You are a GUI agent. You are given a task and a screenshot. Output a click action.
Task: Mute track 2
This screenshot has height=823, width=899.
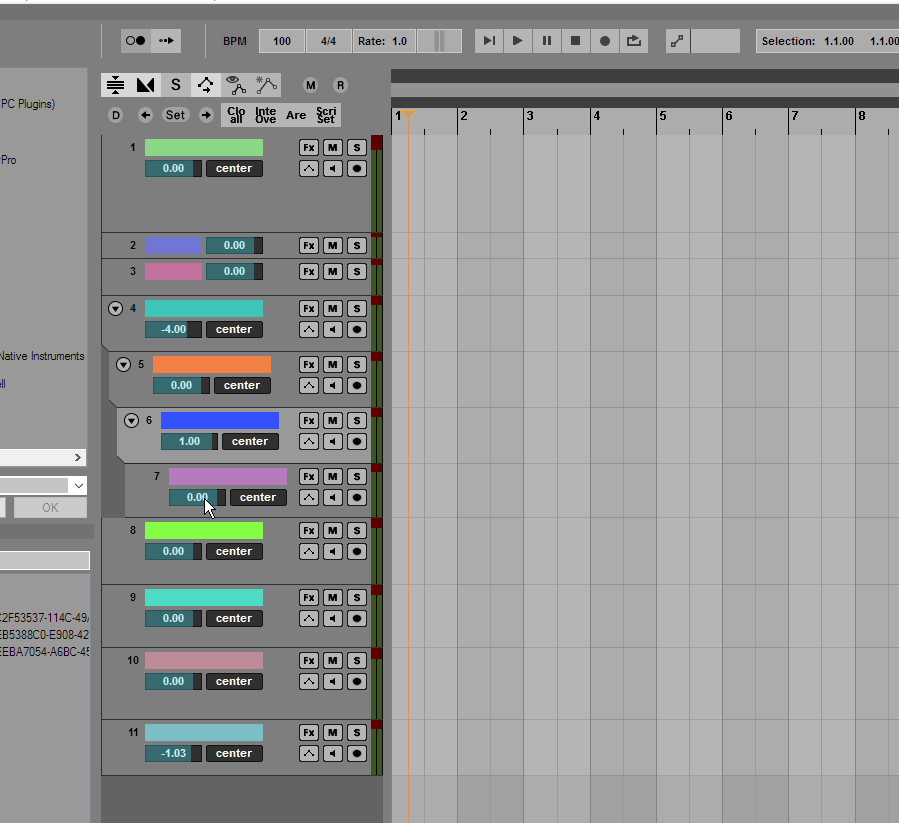(333, 245)
